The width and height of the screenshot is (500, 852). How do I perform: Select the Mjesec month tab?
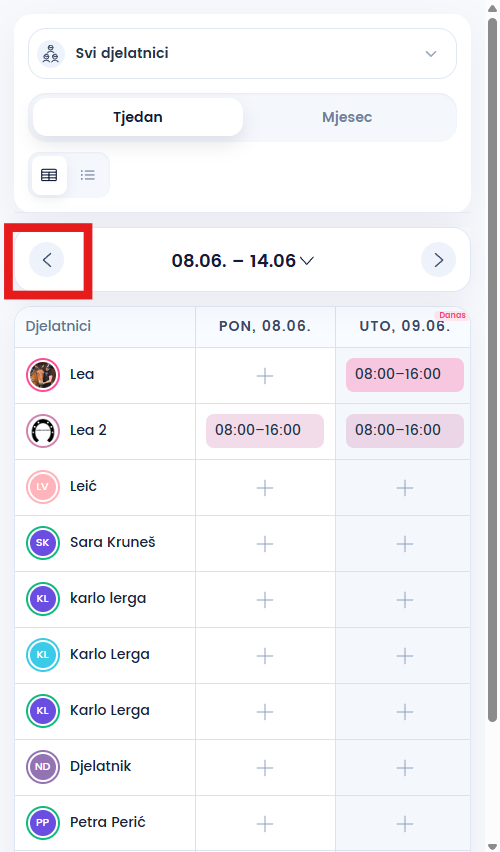tap(347, 117)
